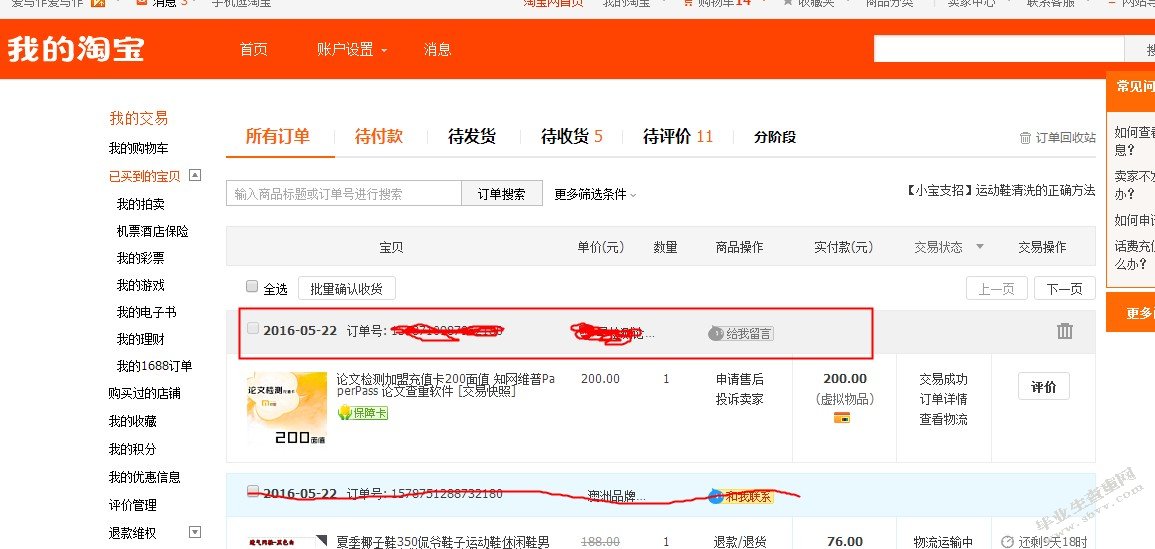Click the 订单搜索 button

click(x=502, y=194)
